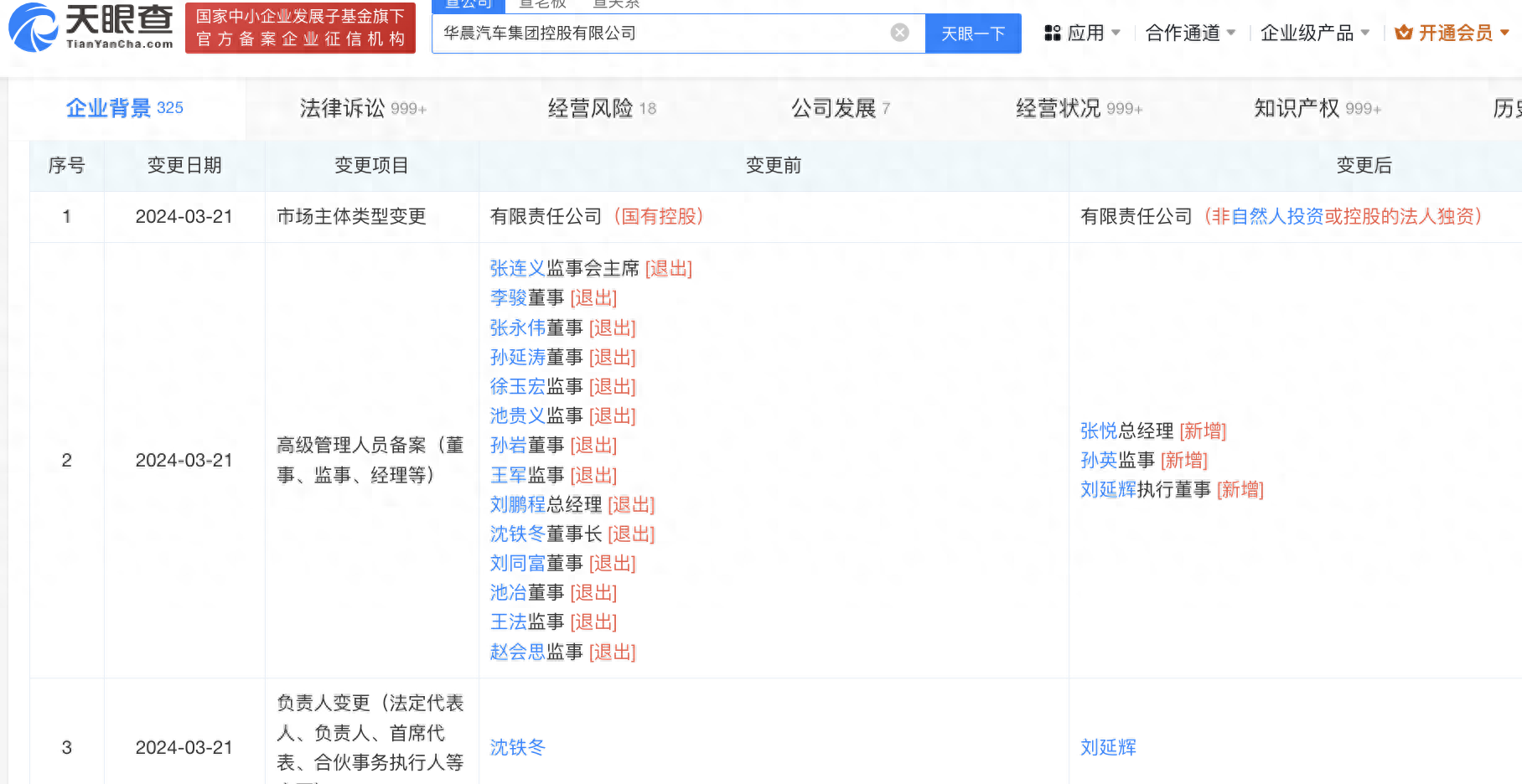Click 沈铁冬 listed as 董事长
This screenshot has height=784, width=1522.
518,534
